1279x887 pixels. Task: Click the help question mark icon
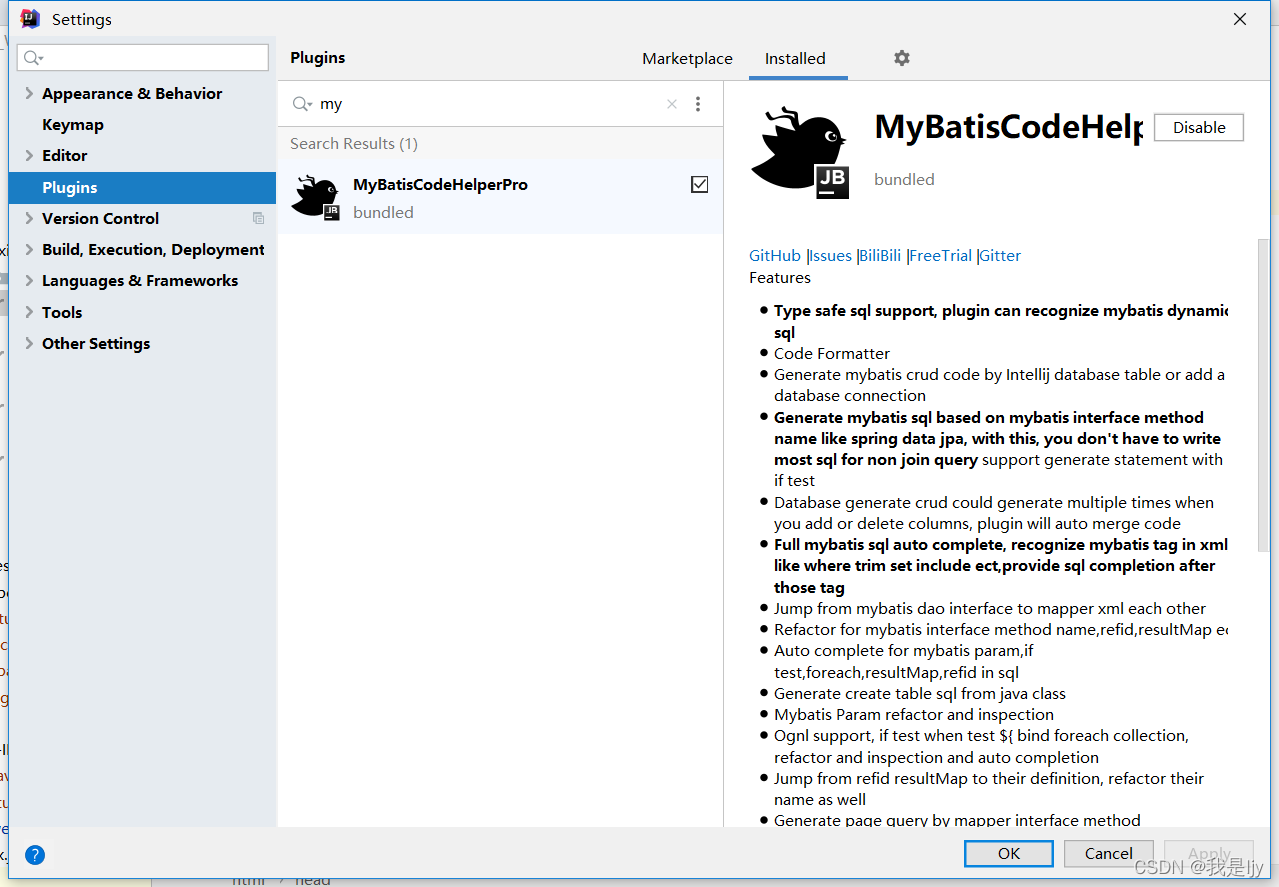(35, 855)
